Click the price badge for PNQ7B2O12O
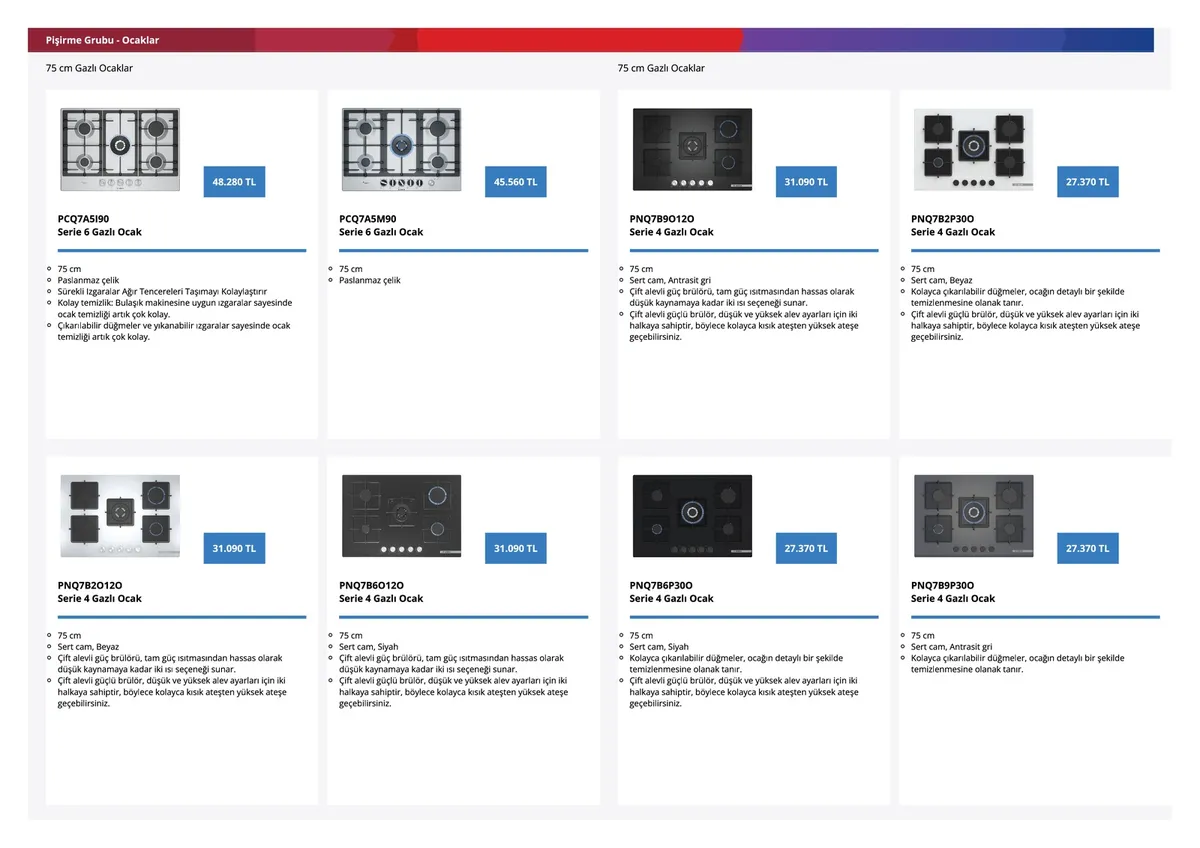Image resolution: width=1200 pixels, height=848 pixels. tap(234, 548)
